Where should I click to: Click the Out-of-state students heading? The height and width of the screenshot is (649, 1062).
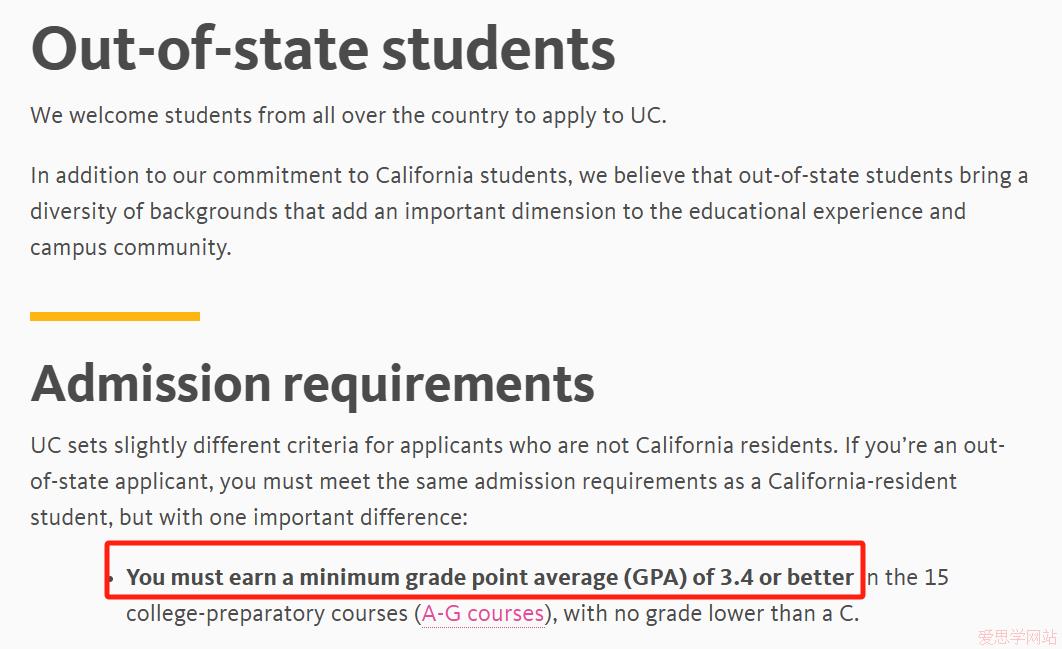click(323, 49)
